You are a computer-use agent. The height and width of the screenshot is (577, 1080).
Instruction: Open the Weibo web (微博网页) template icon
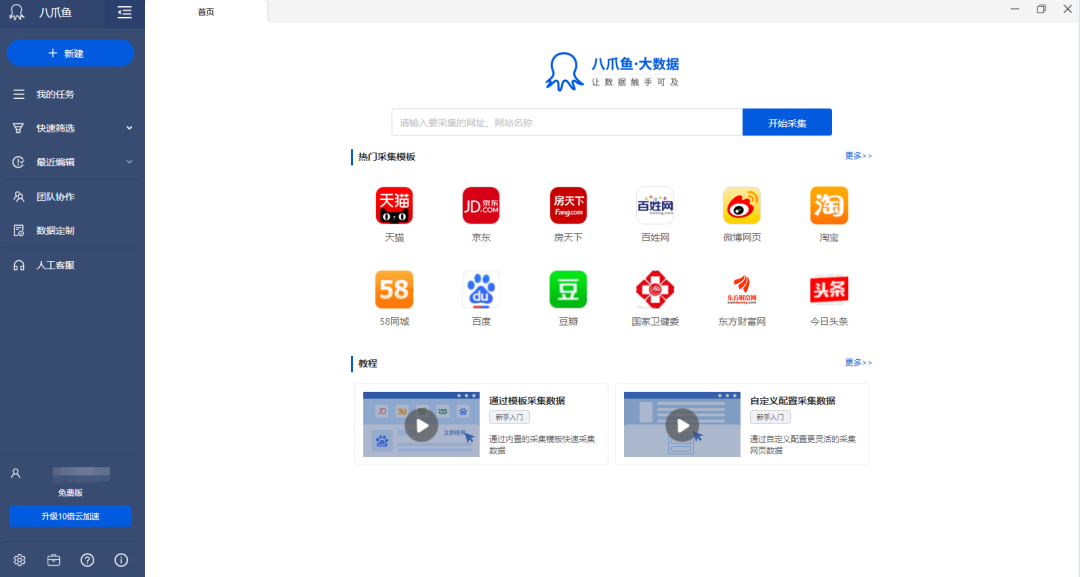(x=742, y=205)
